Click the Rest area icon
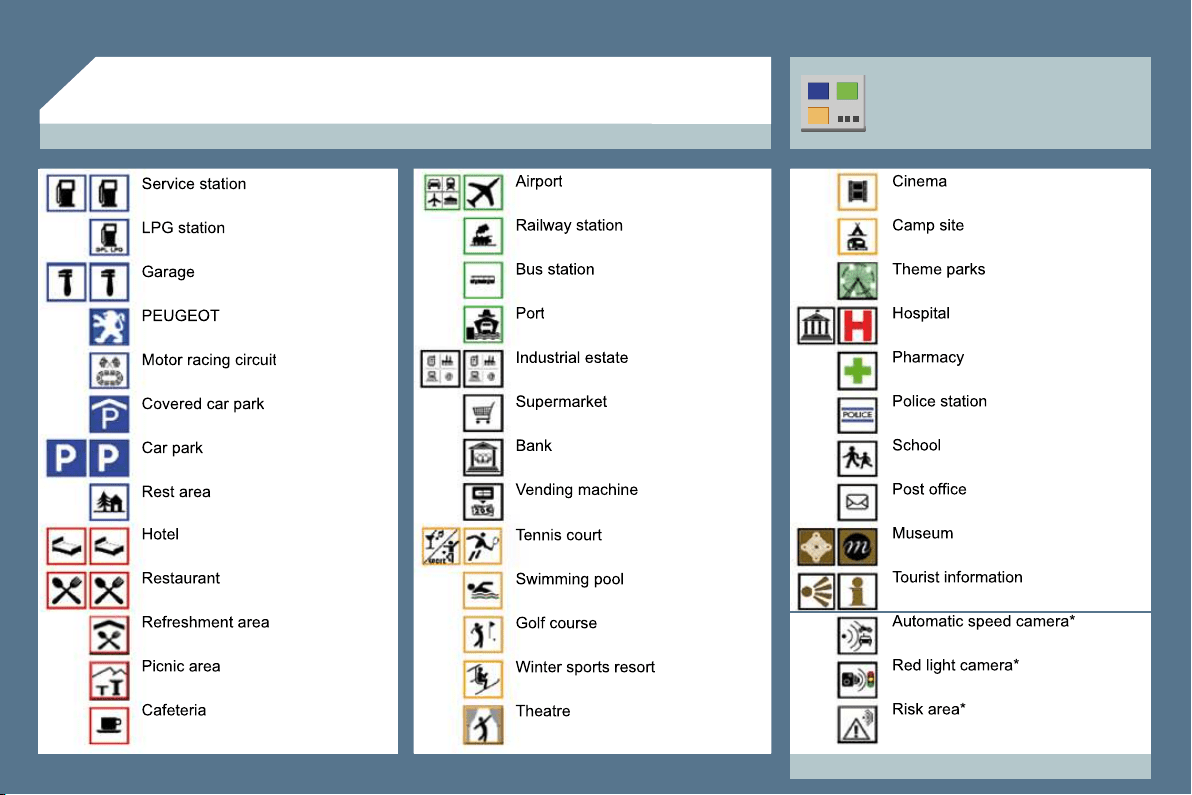Viewport: 1192px width, 795px height. click(x=109, y=502)
